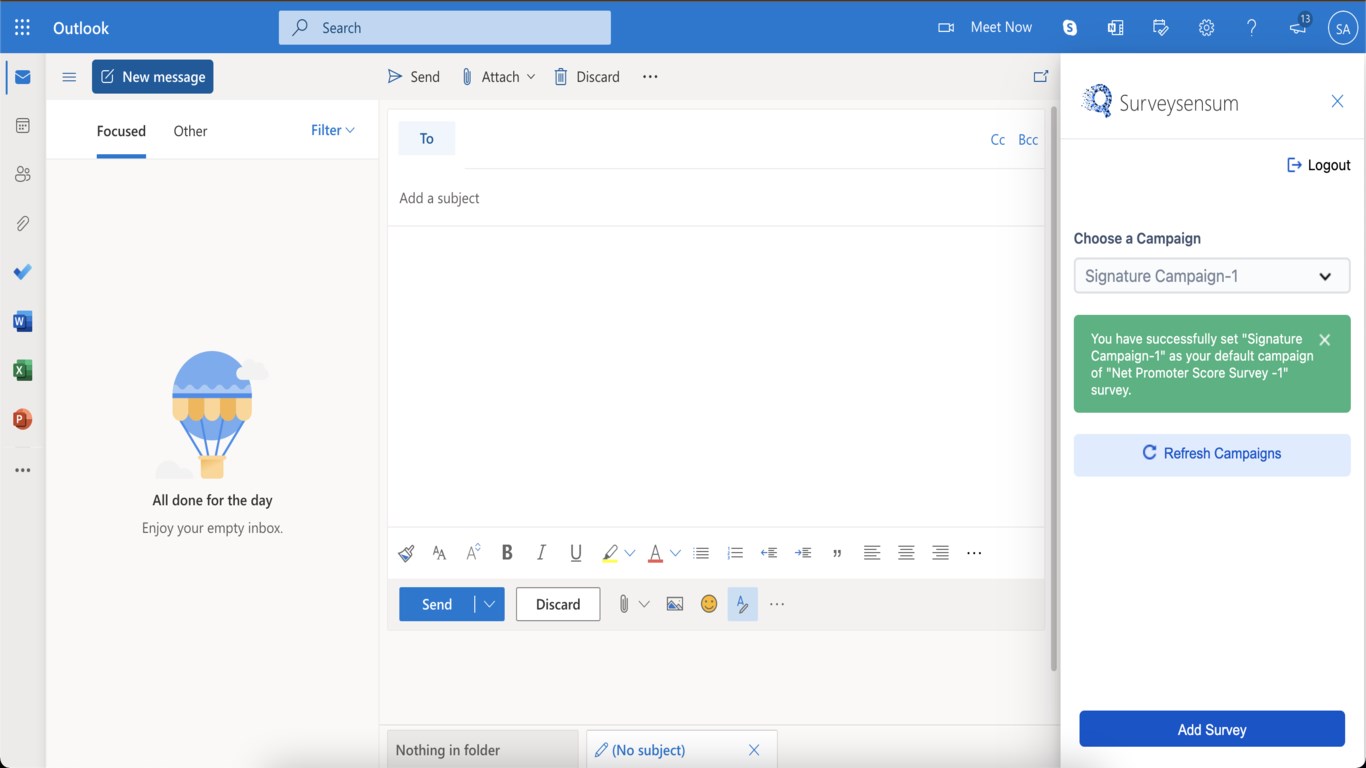The image size is (1366, 768).
Task: Launch Word from left rail
Action: [22, 321]
